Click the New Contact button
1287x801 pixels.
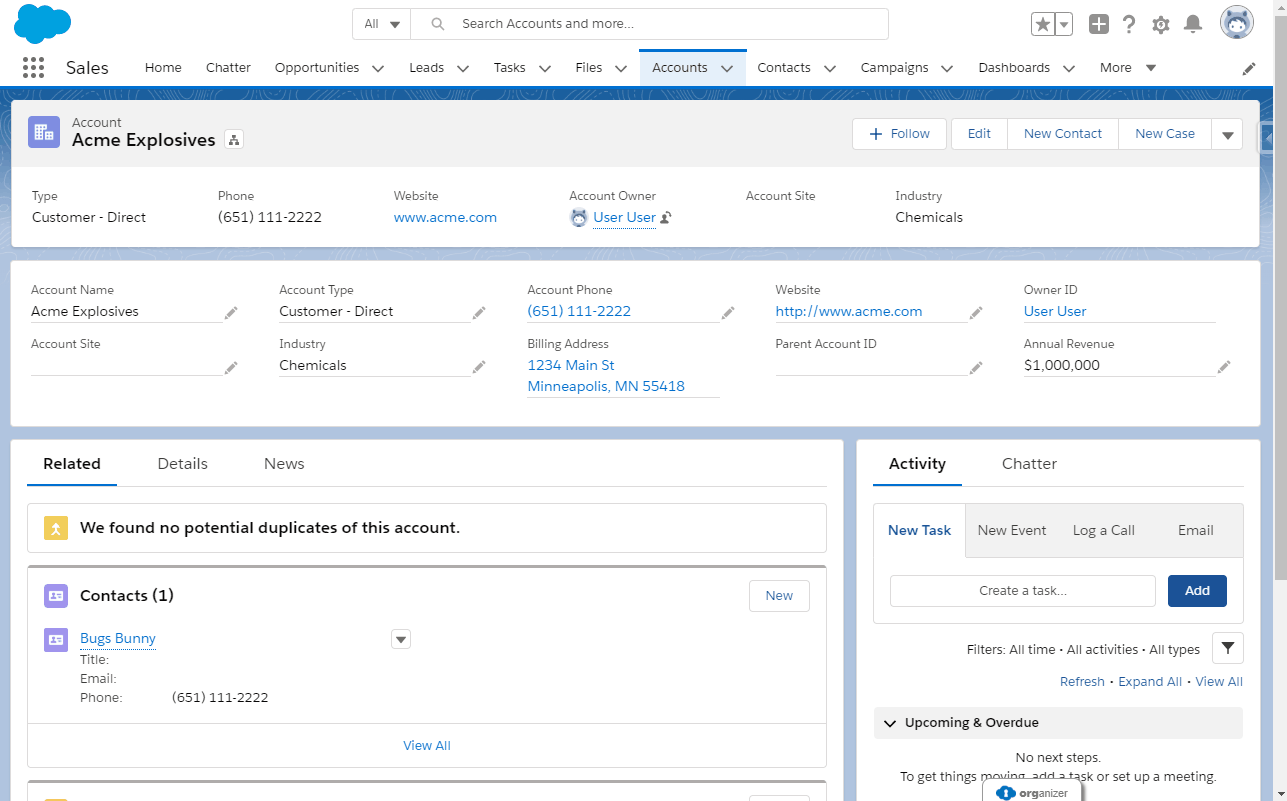pos(1062,134)
